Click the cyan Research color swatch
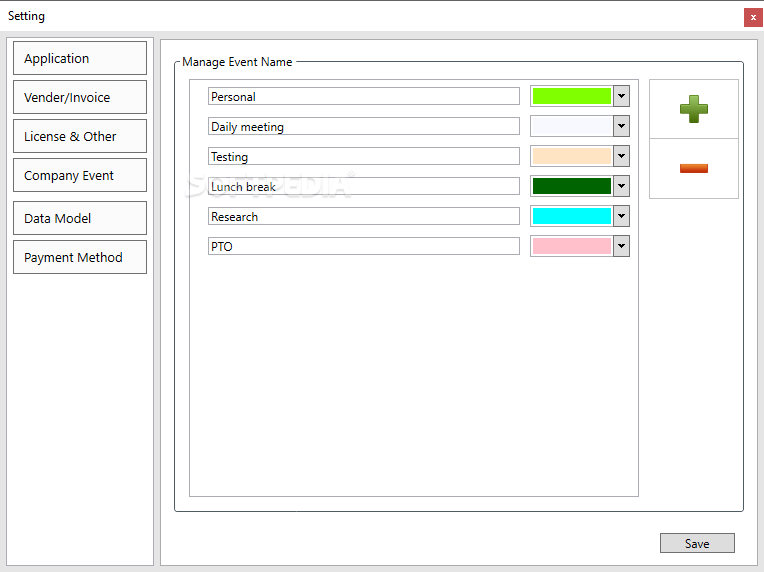Screen dimensions: 764x572 (572, 216)
